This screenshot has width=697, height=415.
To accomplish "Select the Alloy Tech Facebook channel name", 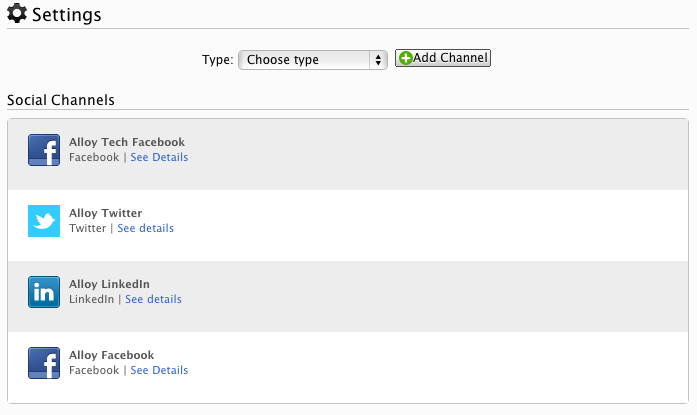I will 127,142.
